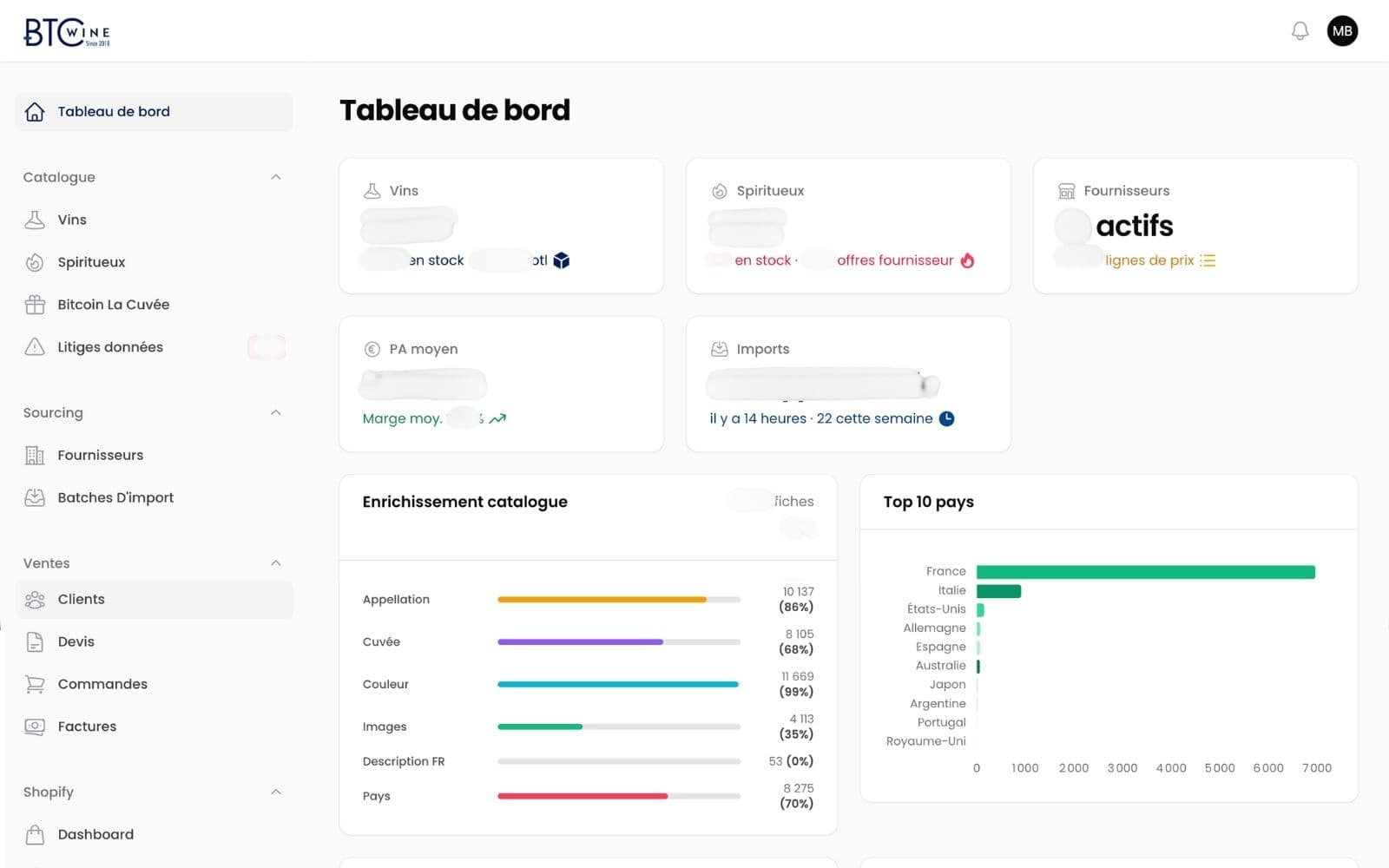Click the euro icon in PA moyen card
The width and height of the screenshot is (1389, 868).
[372, 349]
